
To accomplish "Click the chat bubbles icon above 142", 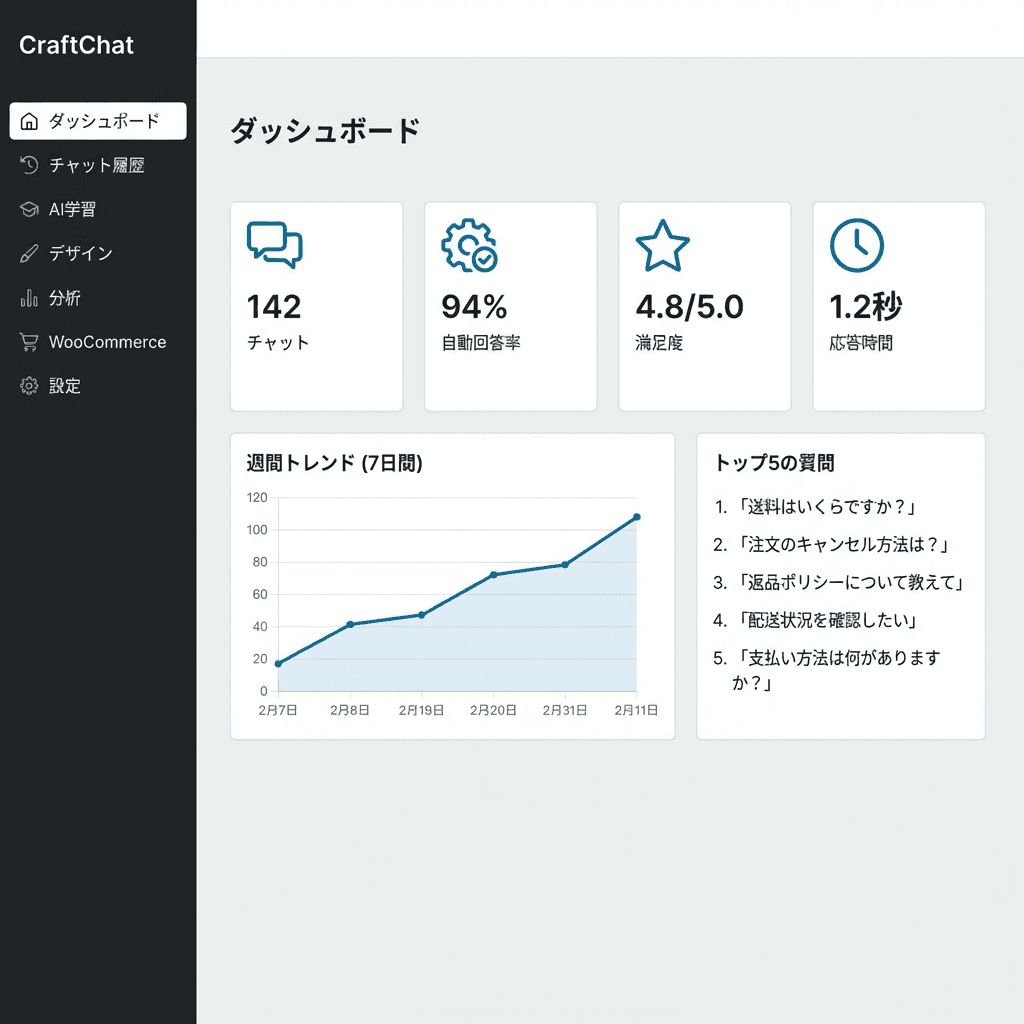I will (275, 243).
